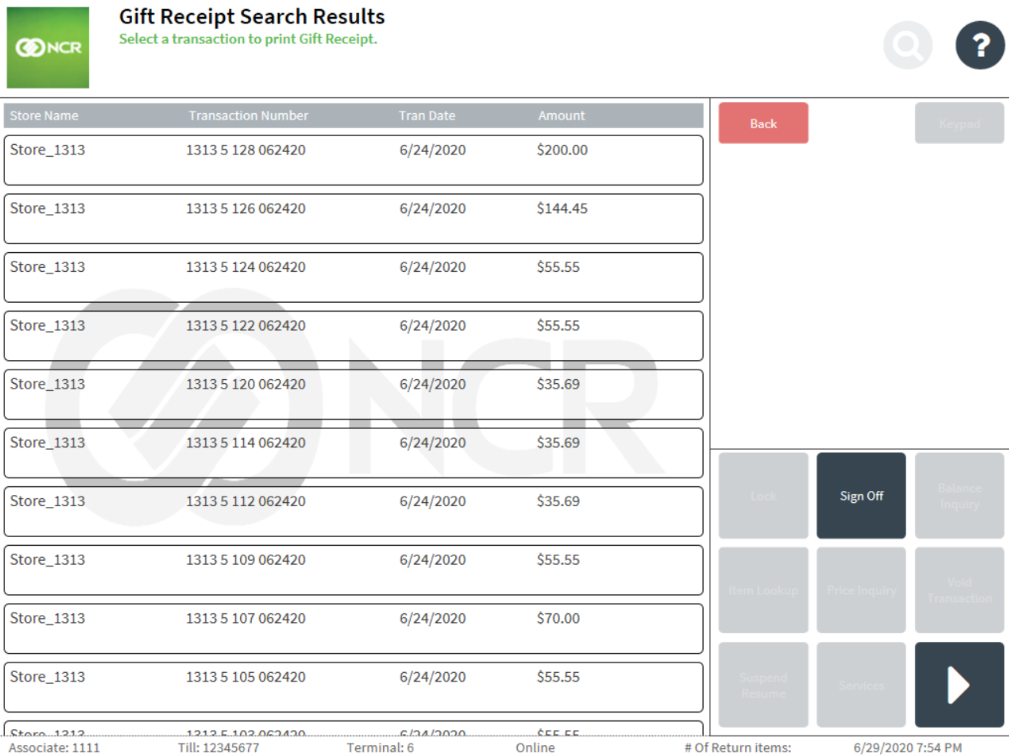Click the Suspend Resume tile
The width and height of the screenshot is (1009, 755).
(763, 684)
